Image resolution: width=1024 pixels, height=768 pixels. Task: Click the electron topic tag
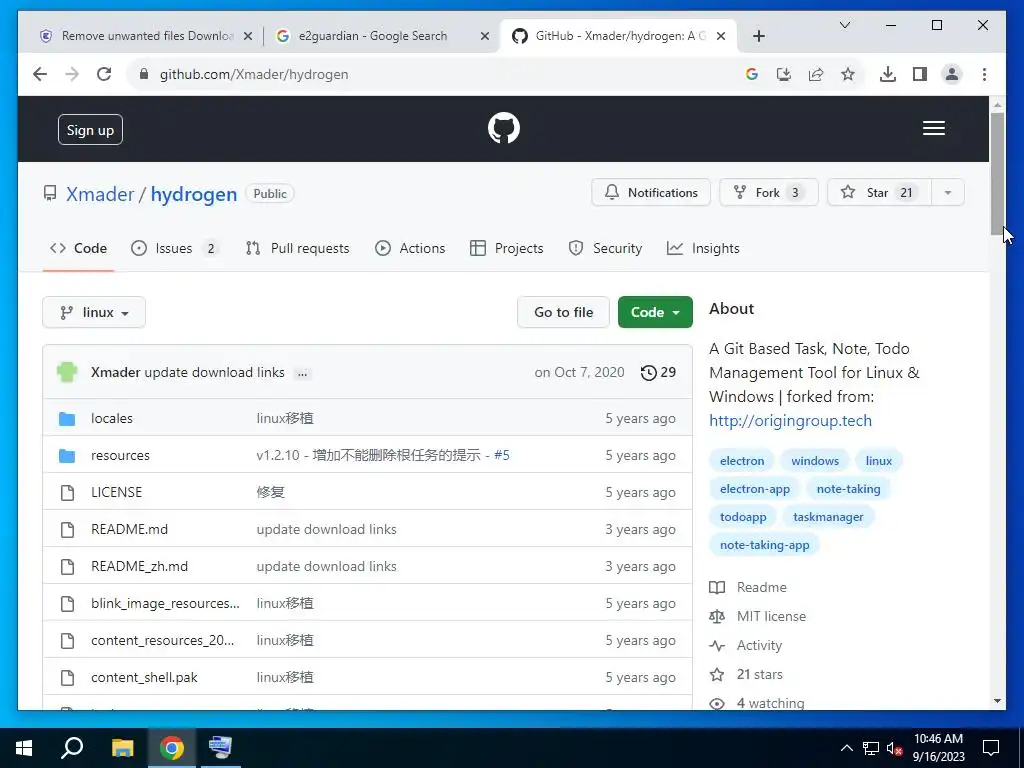[x=742, y=461]
